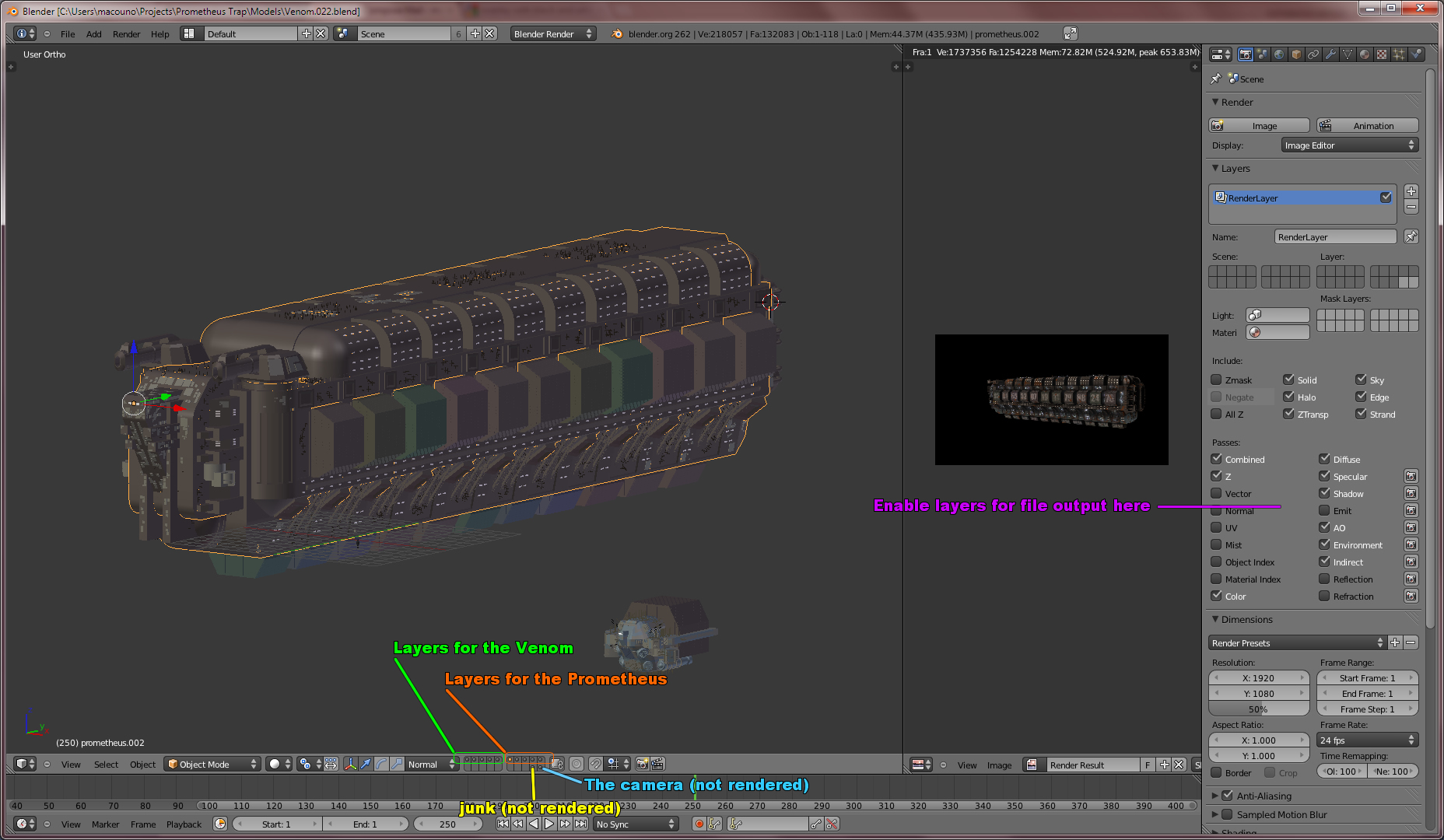Open the Particles properties tab
Image resolution: width=1444 pixels, height=840 pixels.
click(x=1399, y=54)
